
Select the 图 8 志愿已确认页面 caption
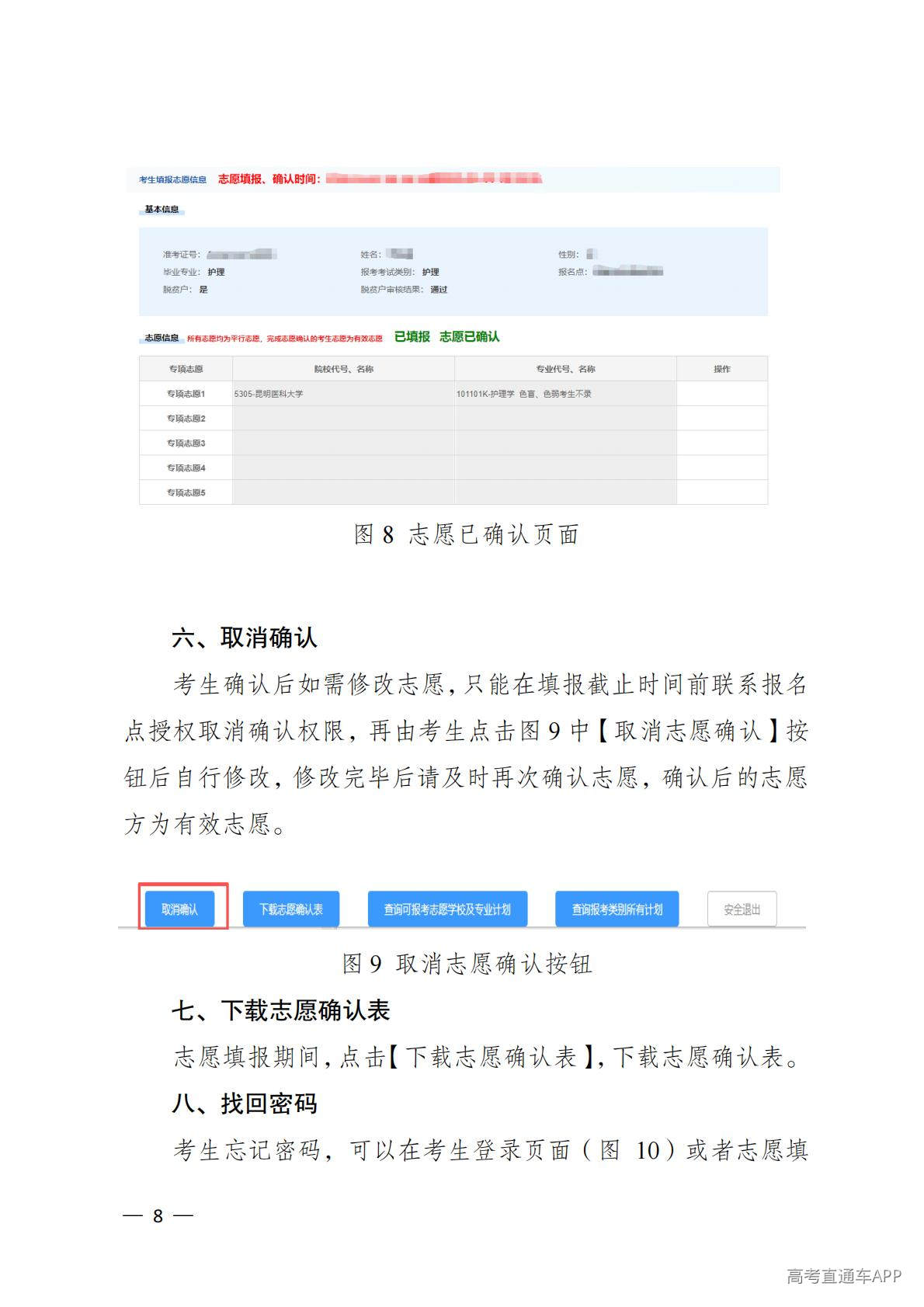coord(467,534)
